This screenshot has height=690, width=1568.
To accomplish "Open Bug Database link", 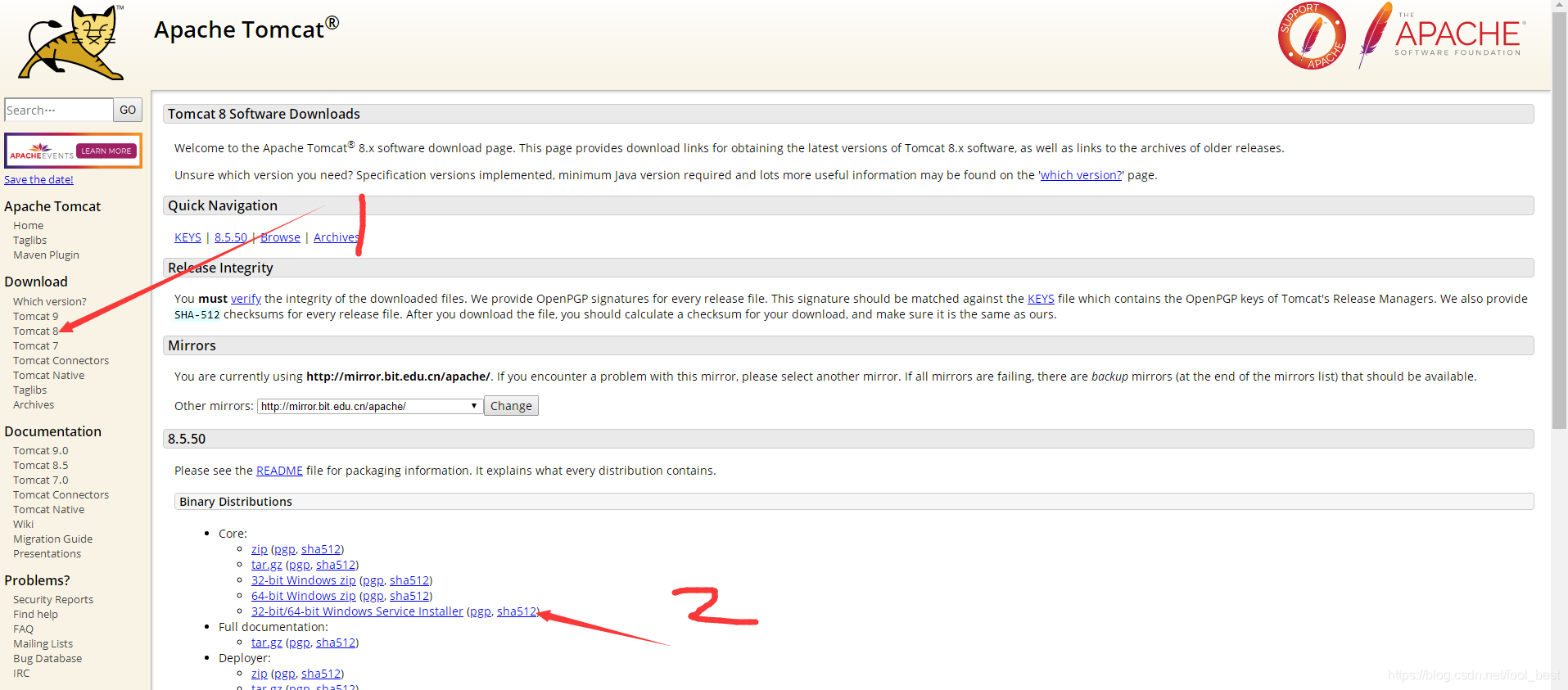I will pos(47,658).
